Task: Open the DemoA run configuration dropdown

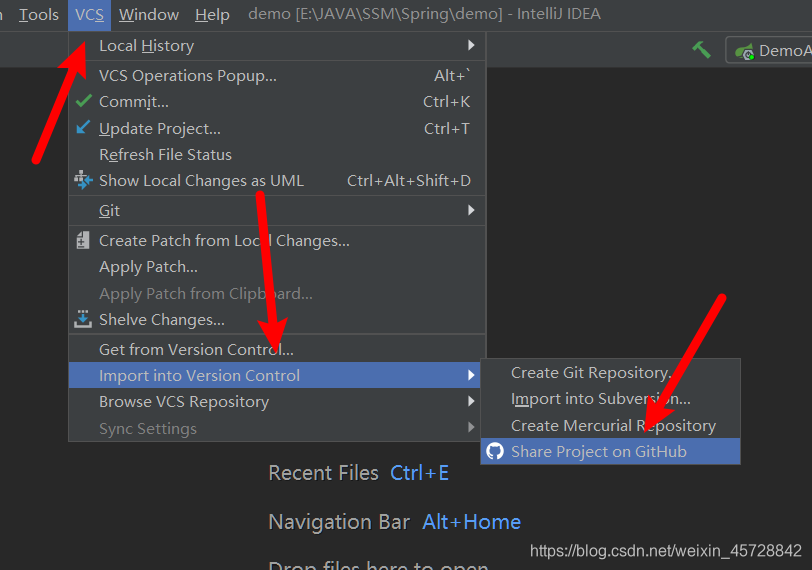Action: tap(769, 51)
